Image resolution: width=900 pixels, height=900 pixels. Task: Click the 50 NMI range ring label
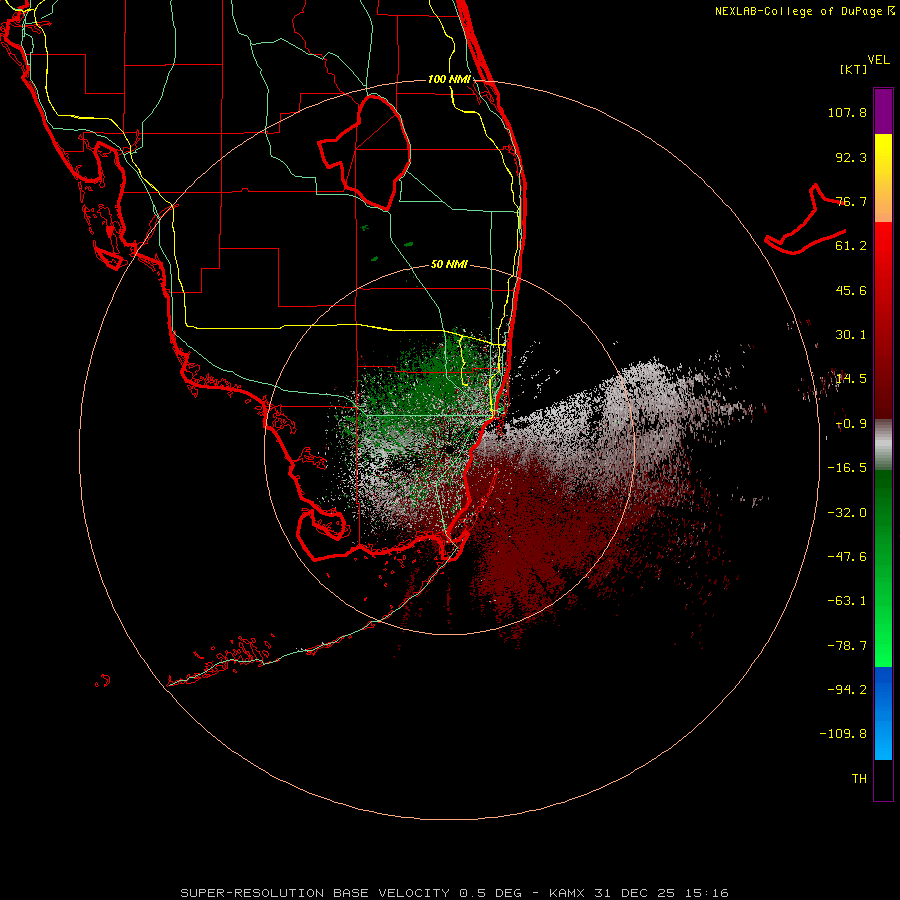[449, 264]
